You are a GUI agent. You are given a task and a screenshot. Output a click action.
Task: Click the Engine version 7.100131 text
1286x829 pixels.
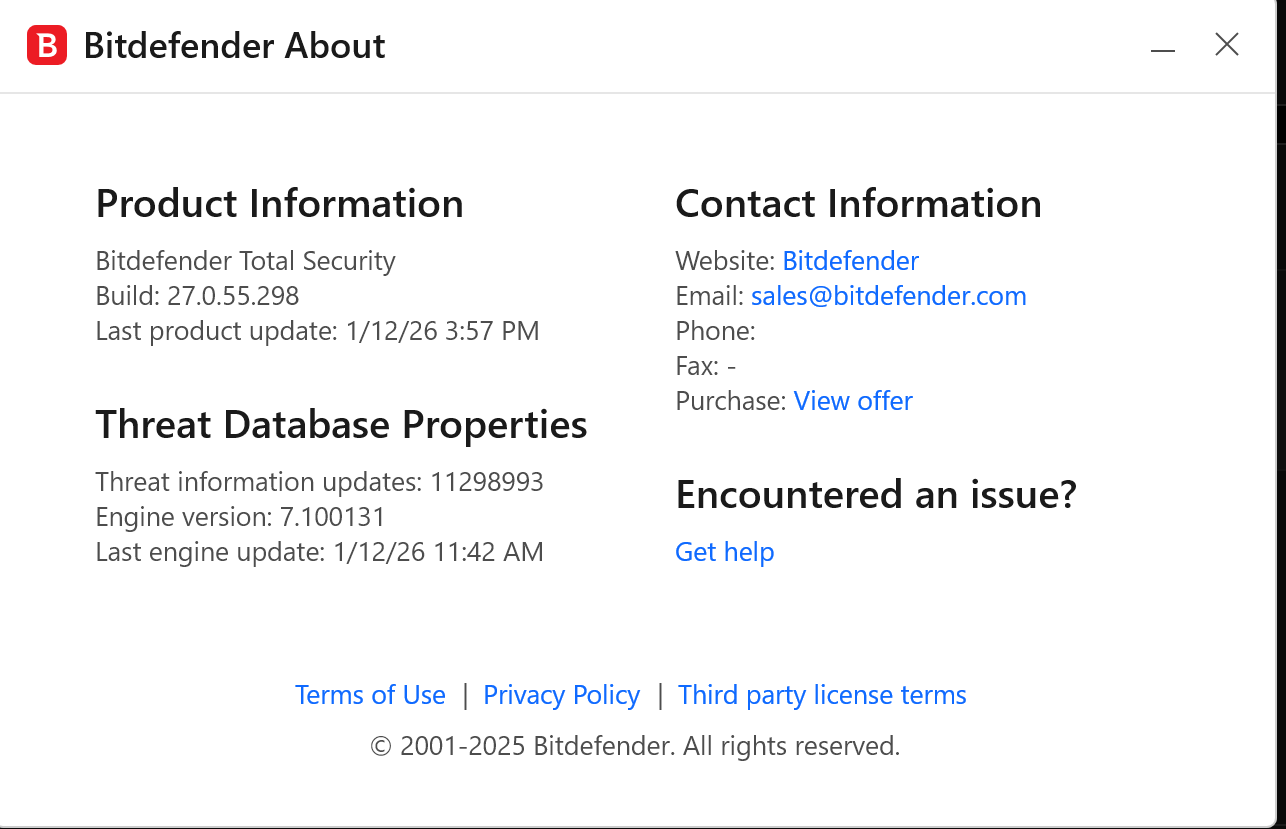tap(240, 517)
